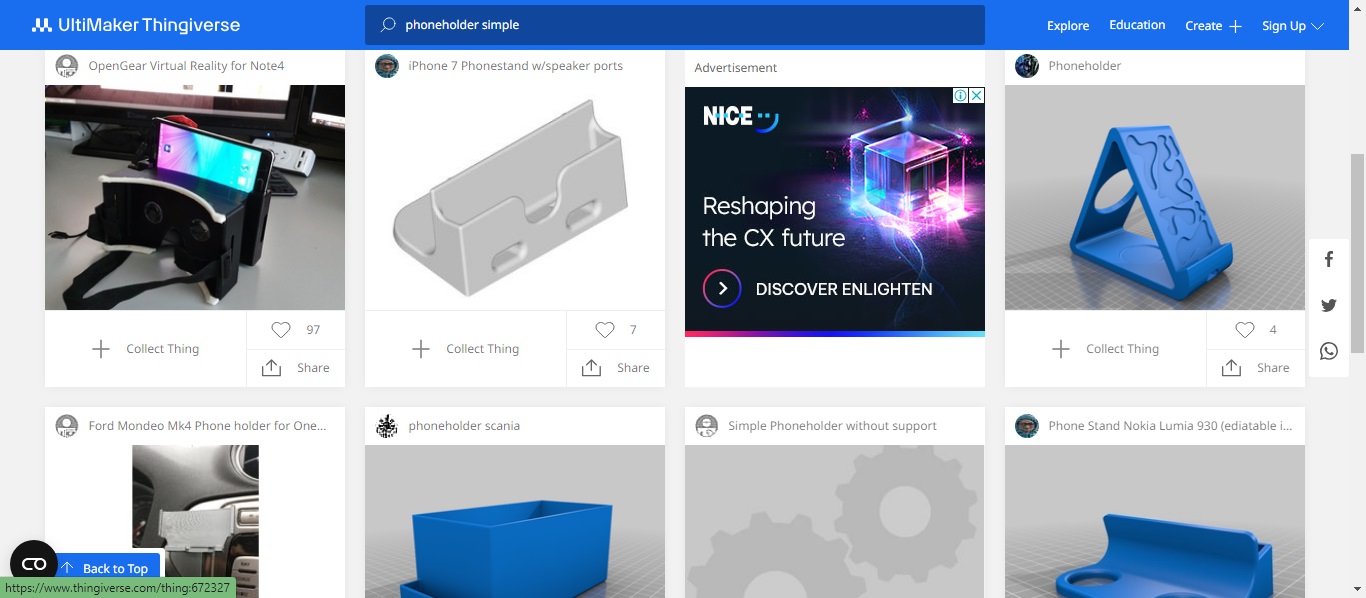This screenshot has width=1366, height=598.
Task: Open the Education menu item
Action: point(1137,25)
